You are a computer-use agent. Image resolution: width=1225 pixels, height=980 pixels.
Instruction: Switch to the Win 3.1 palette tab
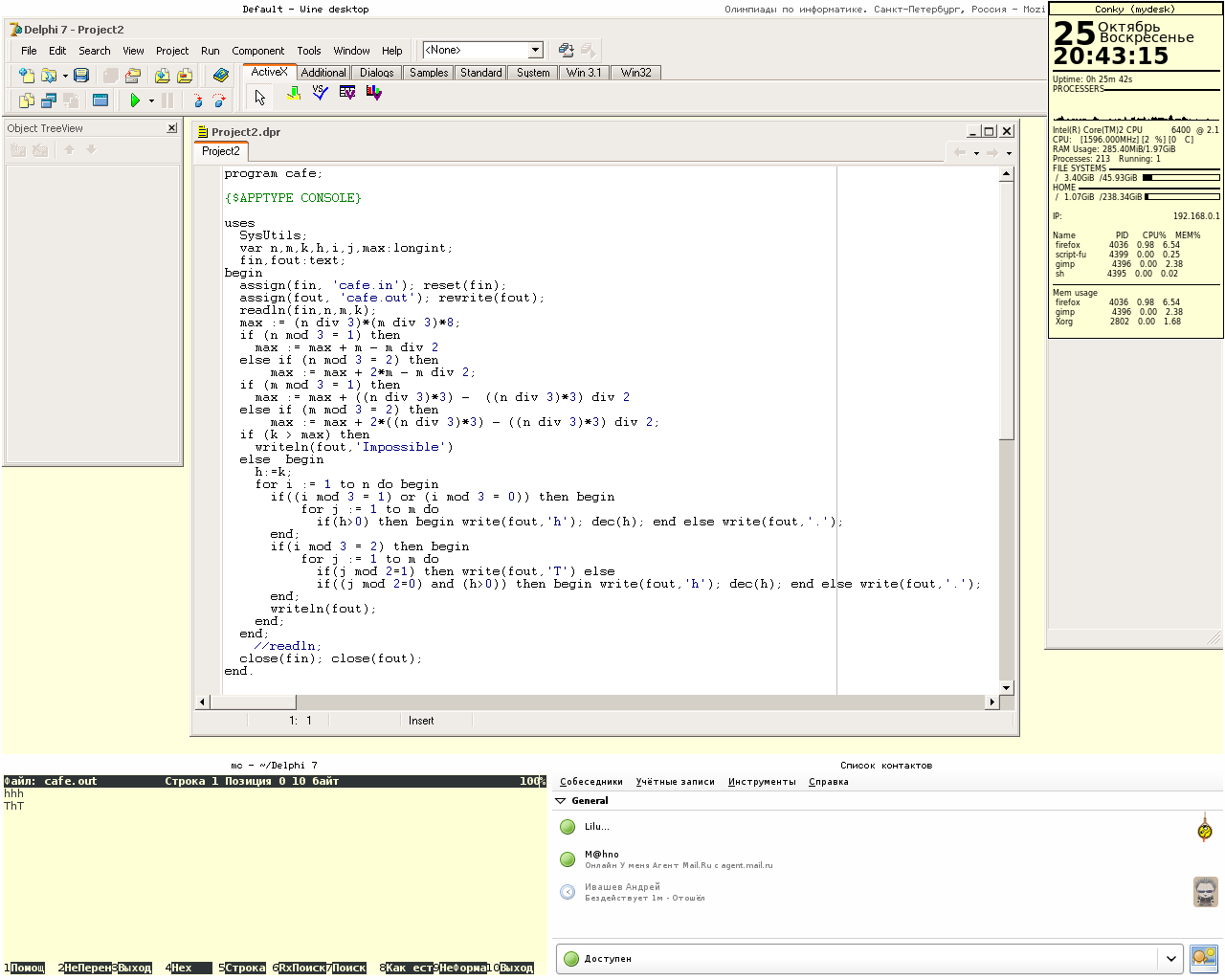(584, 73)
